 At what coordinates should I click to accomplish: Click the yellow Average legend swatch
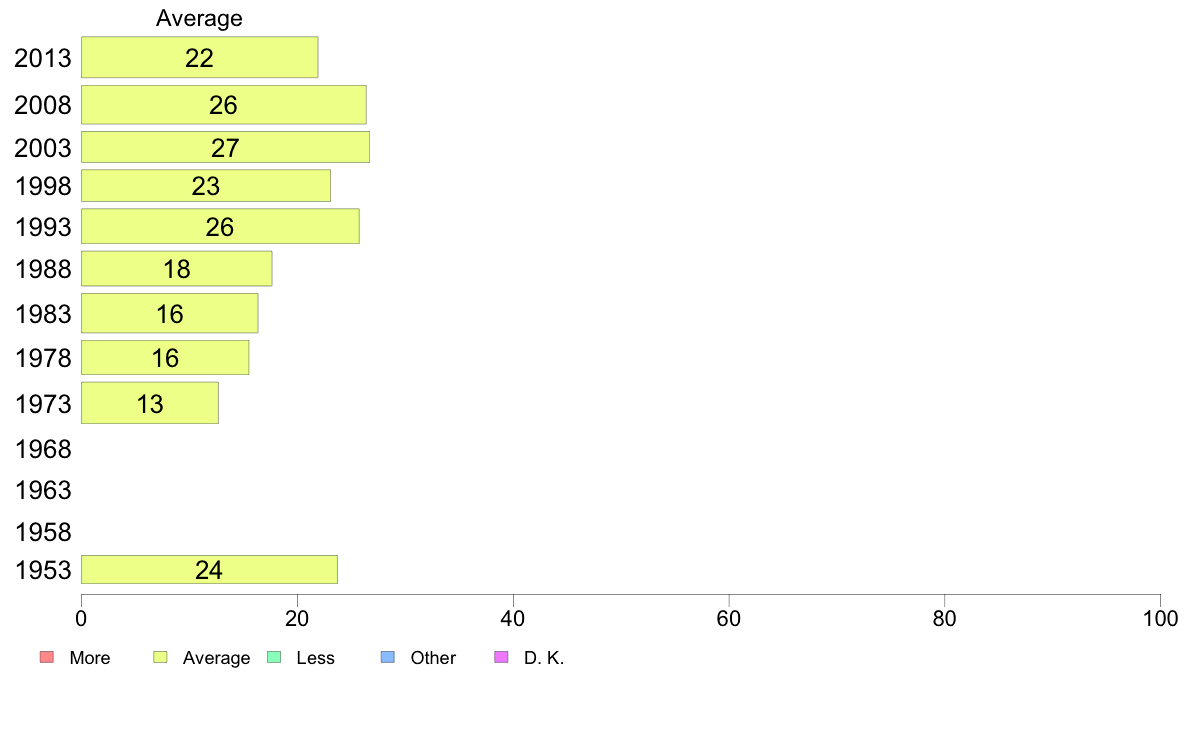[x=160, y=657]
